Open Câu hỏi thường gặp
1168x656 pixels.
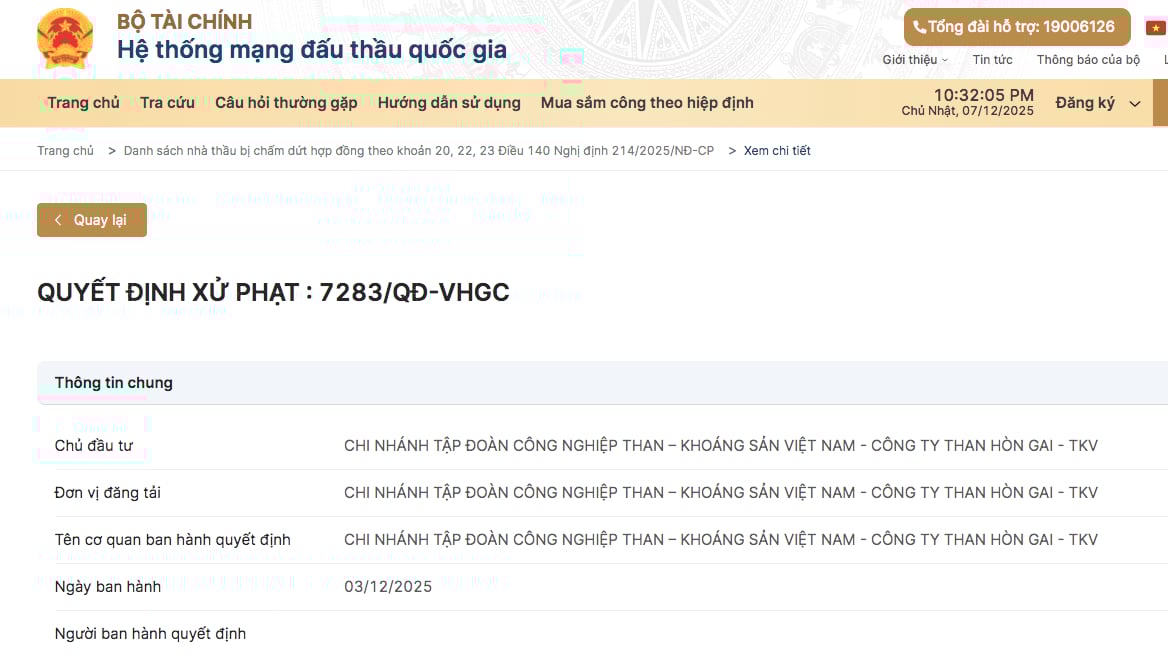pos(286,102)
